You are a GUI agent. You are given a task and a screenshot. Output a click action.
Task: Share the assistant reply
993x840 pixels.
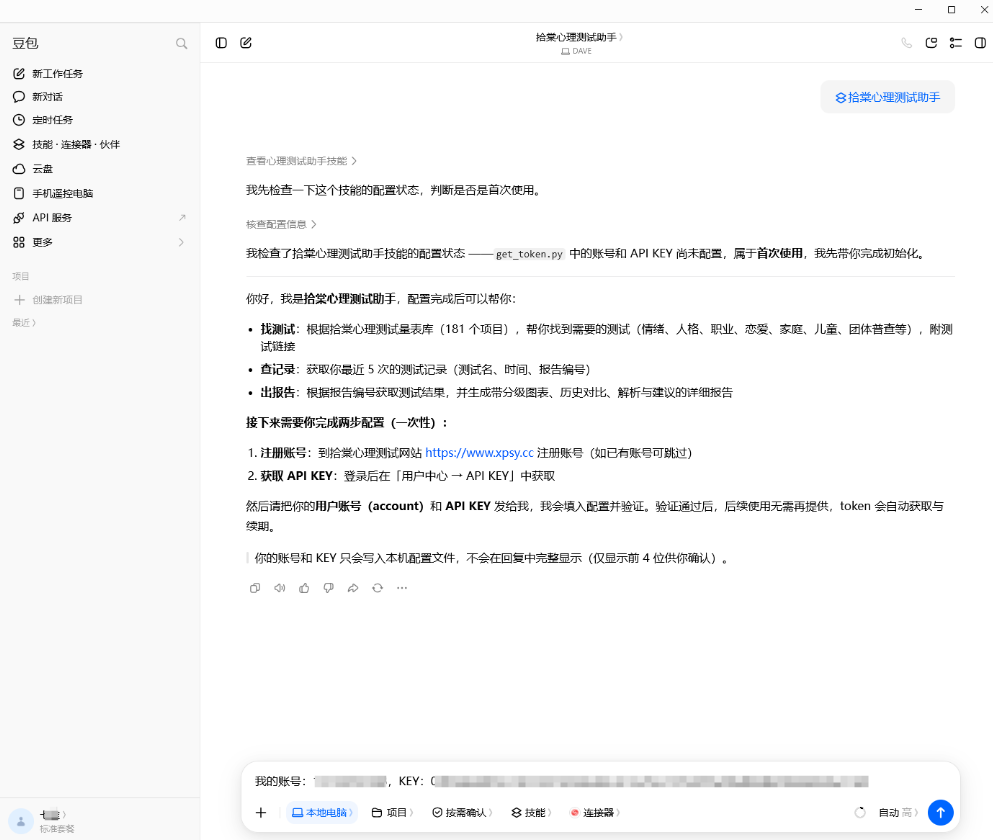[353, 588]
